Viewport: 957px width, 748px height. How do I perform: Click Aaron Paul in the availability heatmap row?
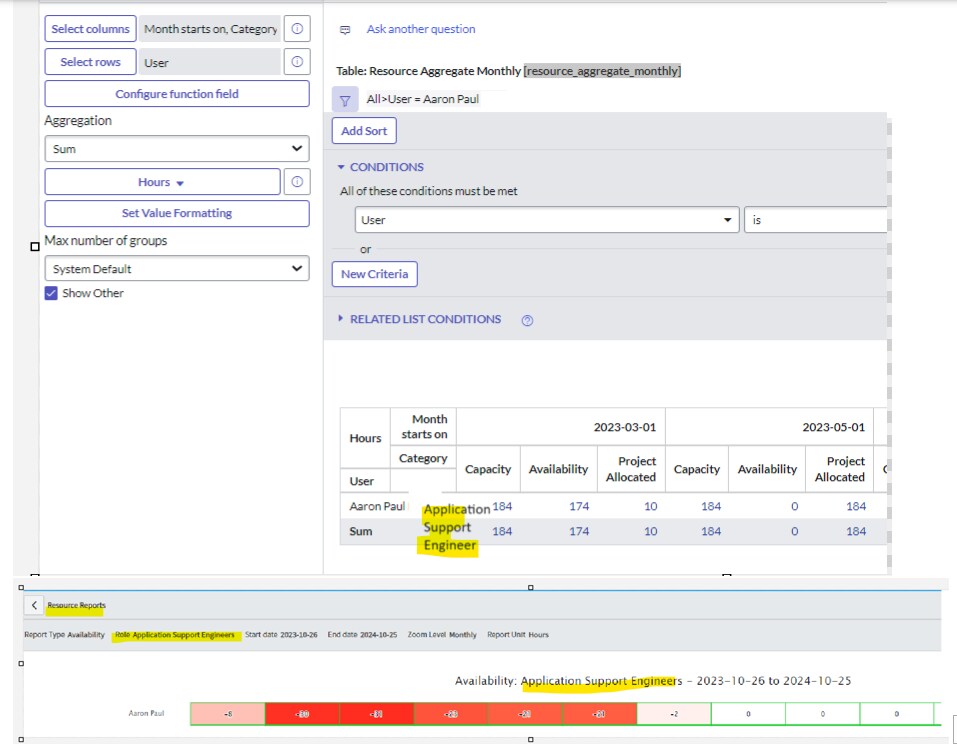coord(146,713)
